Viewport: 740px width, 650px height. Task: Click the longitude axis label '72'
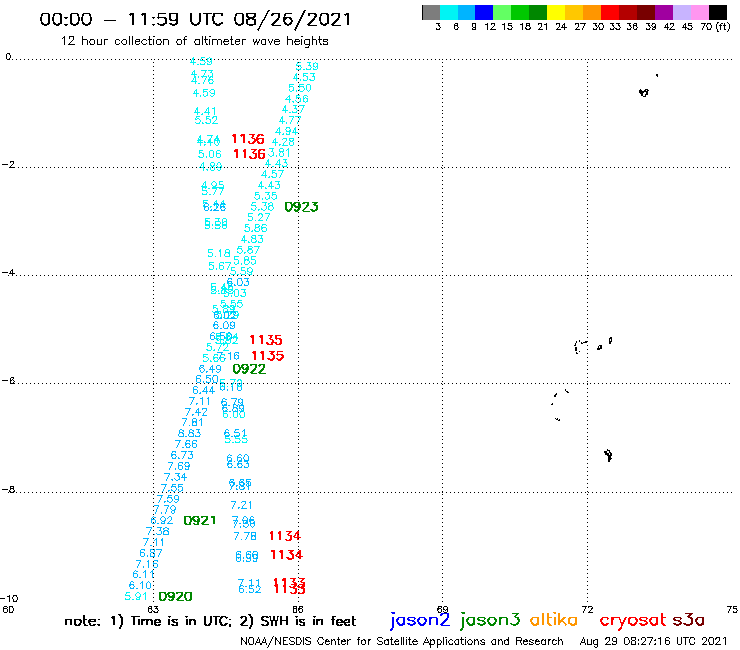pos(587,609)
